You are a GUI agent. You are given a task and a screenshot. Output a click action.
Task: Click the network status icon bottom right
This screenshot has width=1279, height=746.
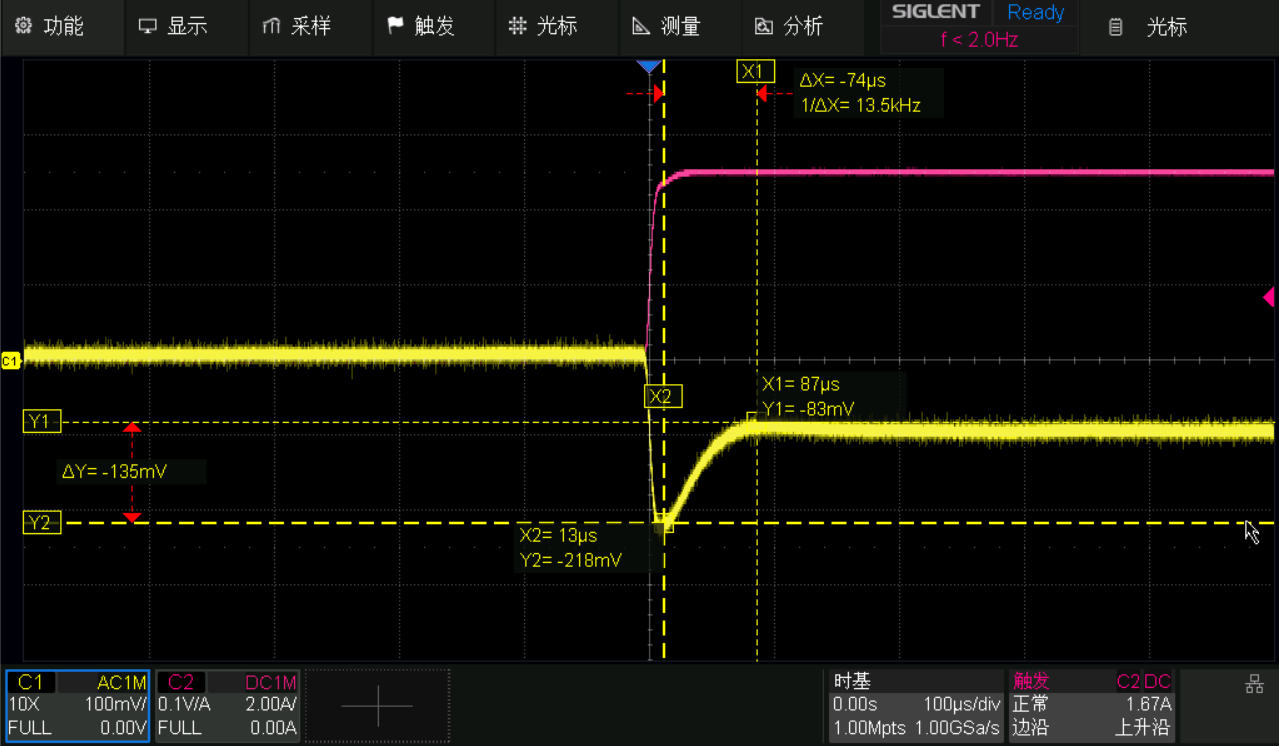[x=1253, y=685]
